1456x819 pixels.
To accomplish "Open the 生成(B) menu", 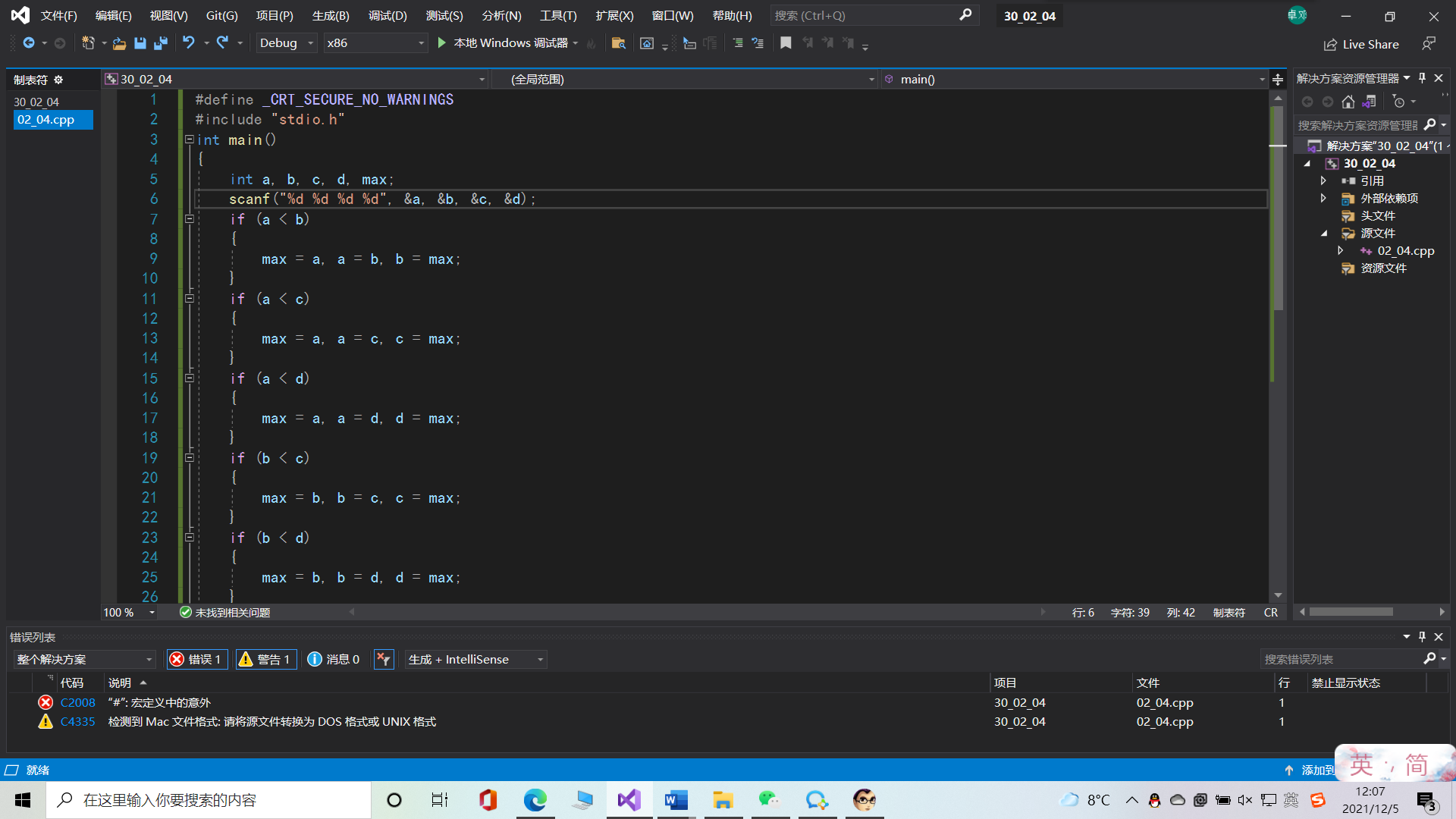I will (331, 15).
